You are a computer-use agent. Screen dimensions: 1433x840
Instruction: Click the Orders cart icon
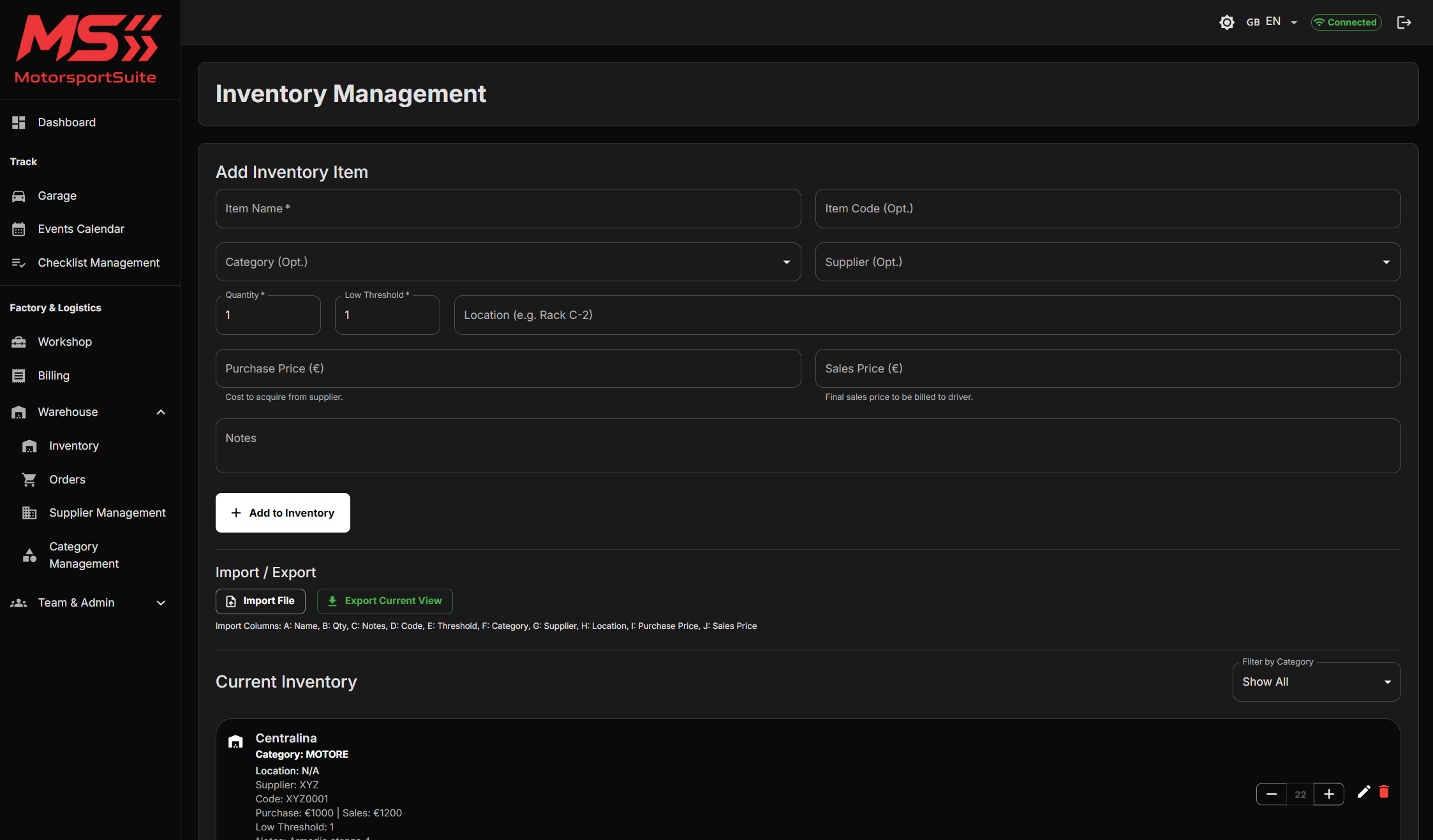click(29, 480)
